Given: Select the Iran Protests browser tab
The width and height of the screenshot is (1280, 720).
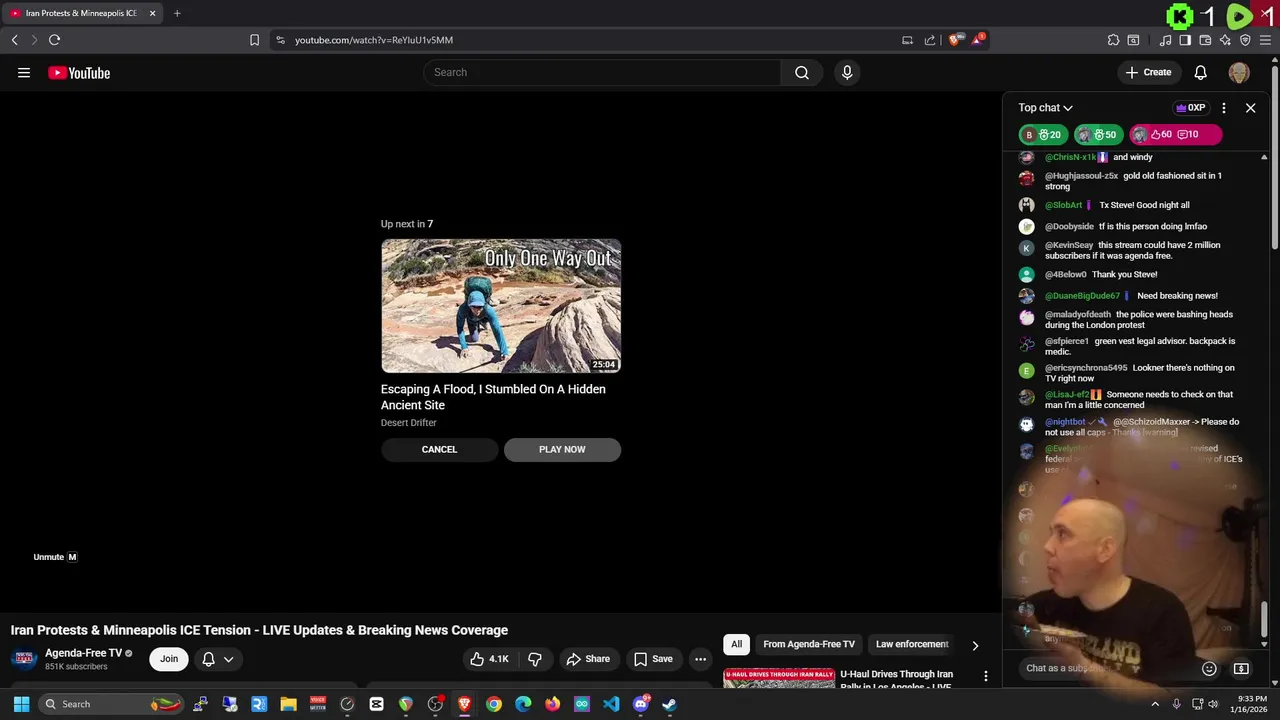Looking at the screenshot, I should tap(82, 13).
